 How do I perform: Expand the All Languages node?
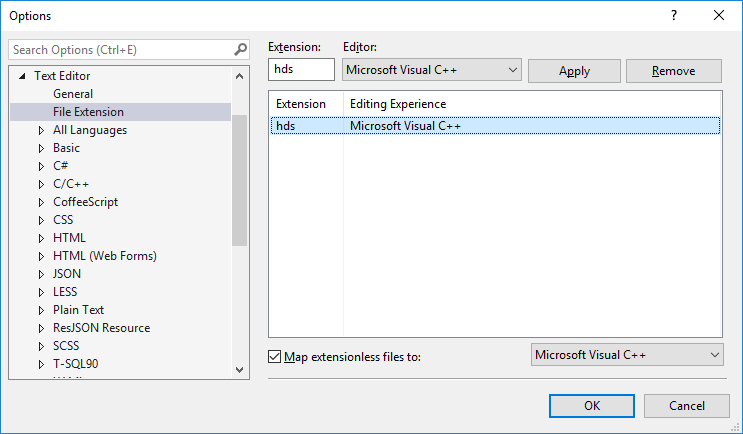click(41, 130)
